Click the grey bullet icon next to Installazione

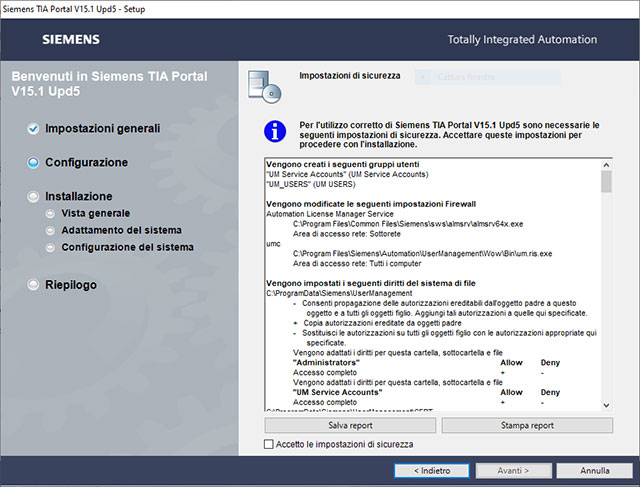(33, 197)
